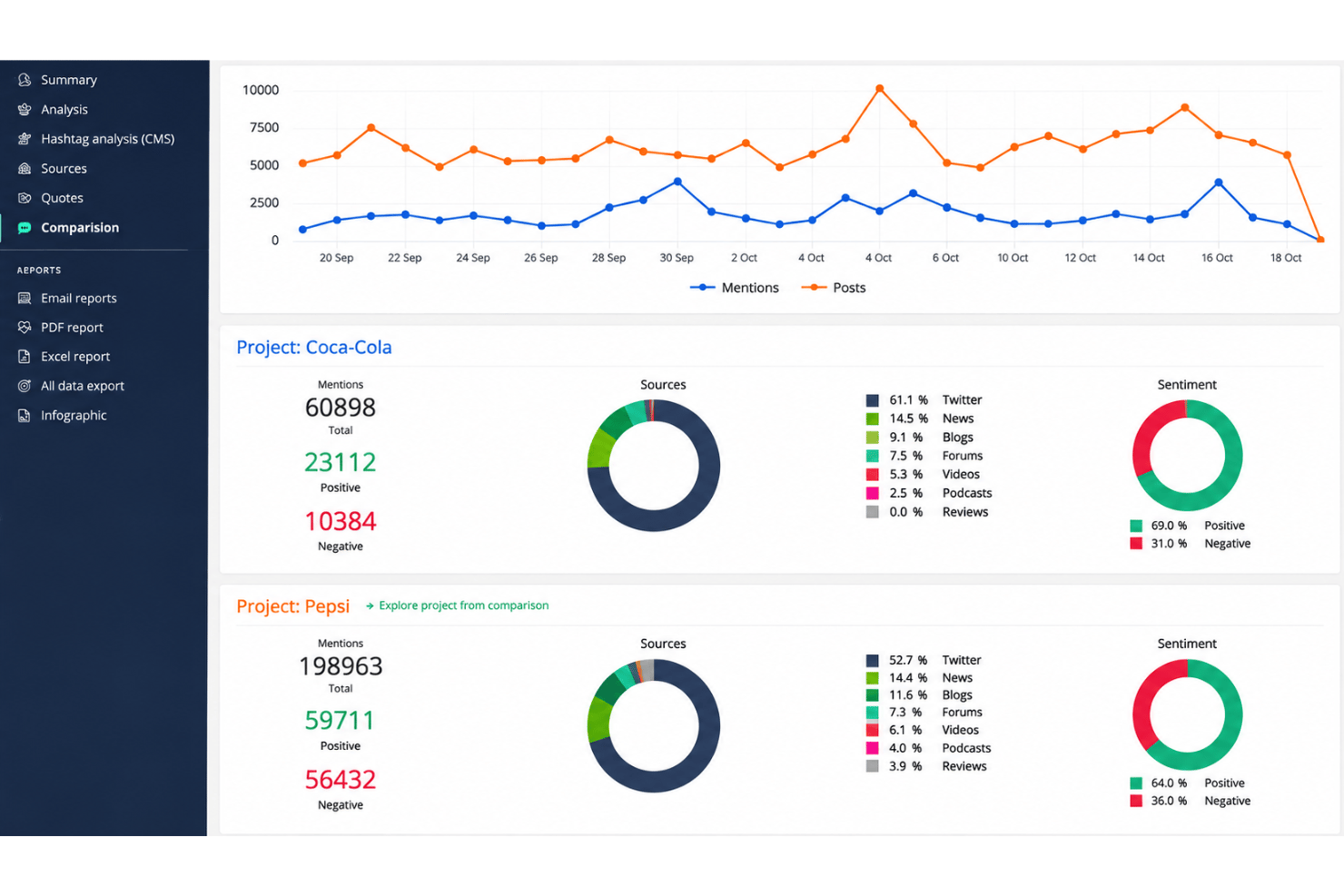The image size is (1344, 896).
Task: Click the 20 Sep x-axis label
Action: pos(336,258)
